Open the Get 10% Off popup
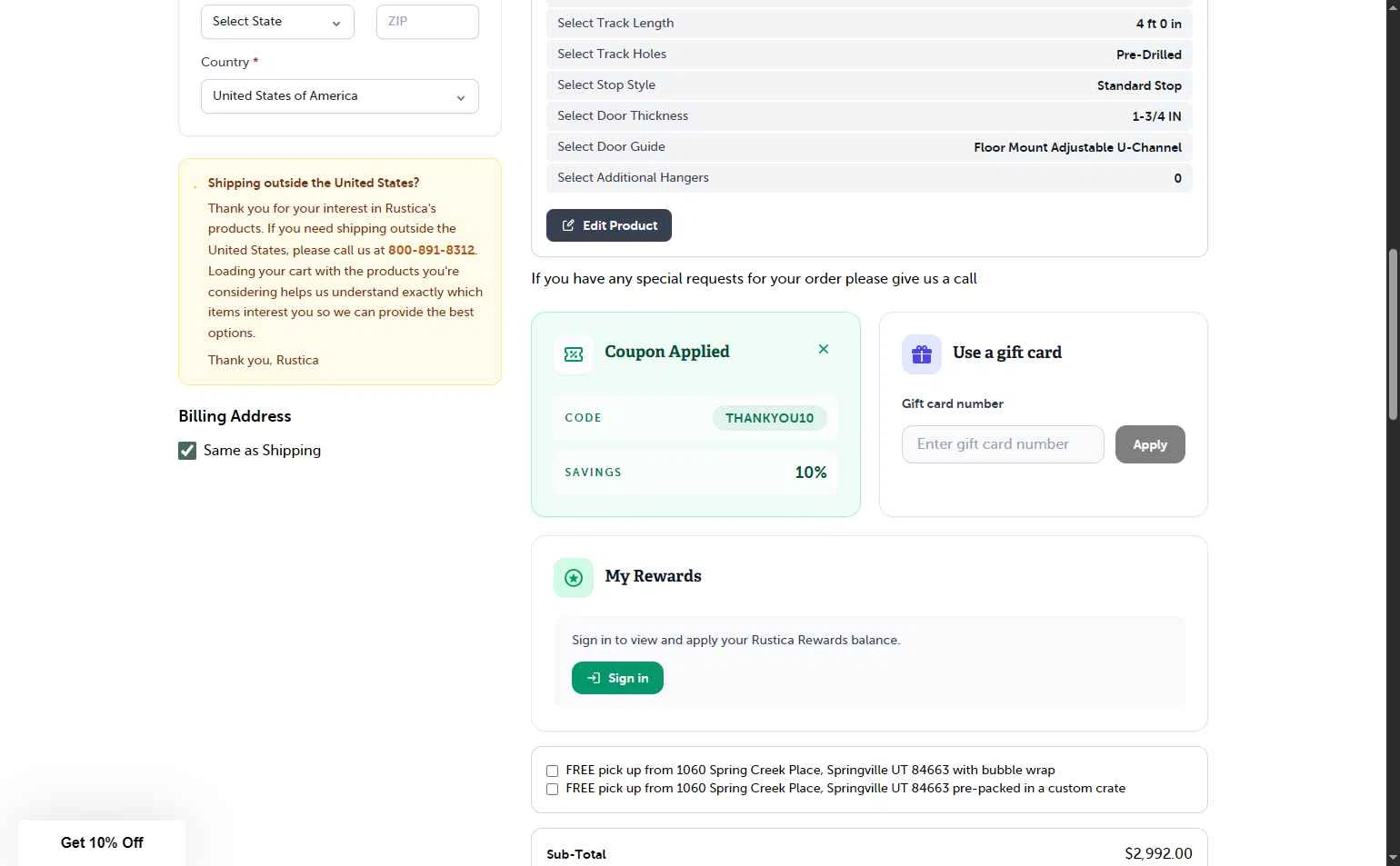Screen dimensions: 1400x866 pyautogui.click(x=102, y=842)
